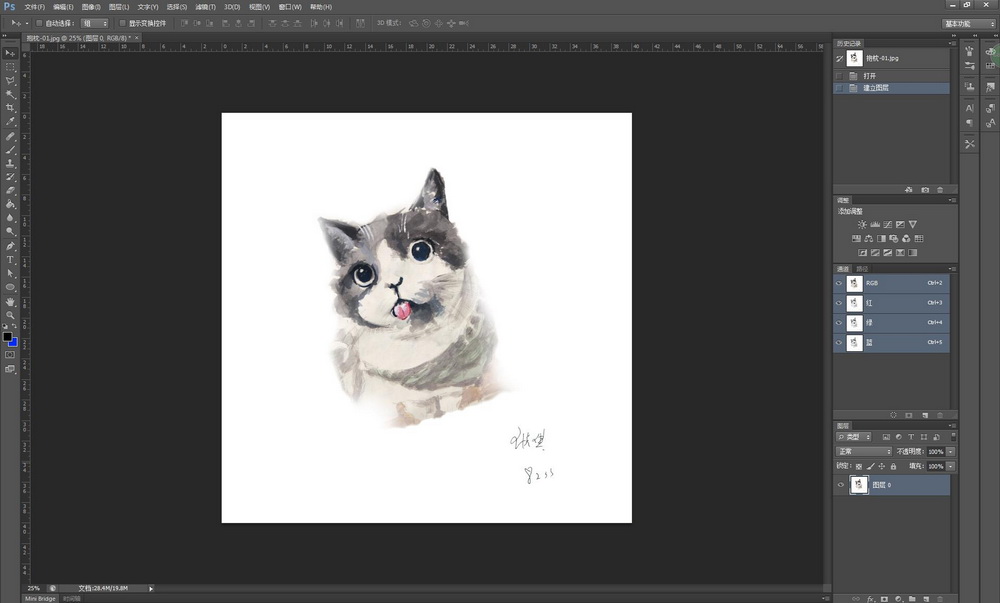Image resolution: width=1000 pixels, height=603 pixels.
Task: Hide the 蓝 channel visibility eye
Action: 839,342
